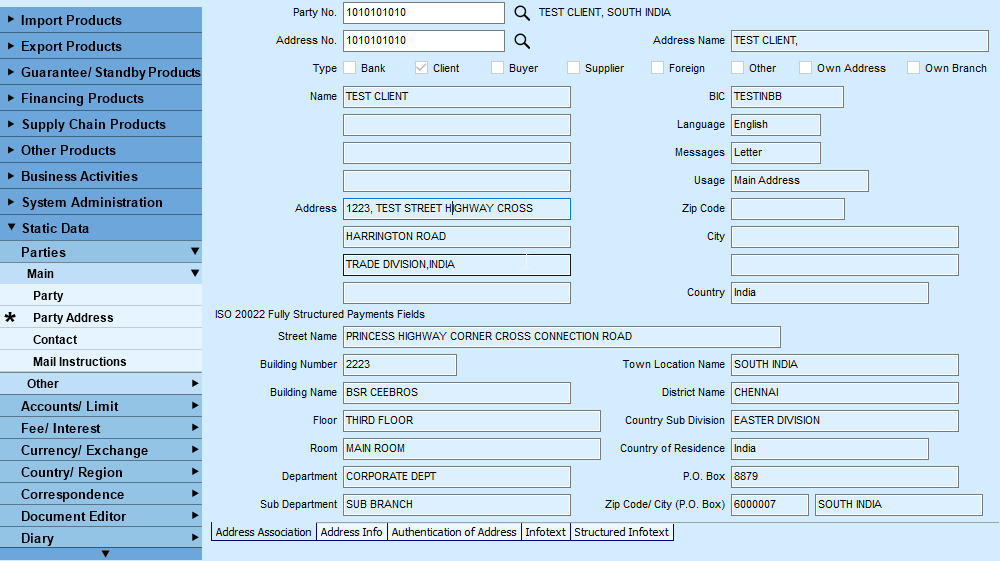Click the address line TRADE DIVISION,INDIA
This screenshot has width=1000, height=561.
457,265
